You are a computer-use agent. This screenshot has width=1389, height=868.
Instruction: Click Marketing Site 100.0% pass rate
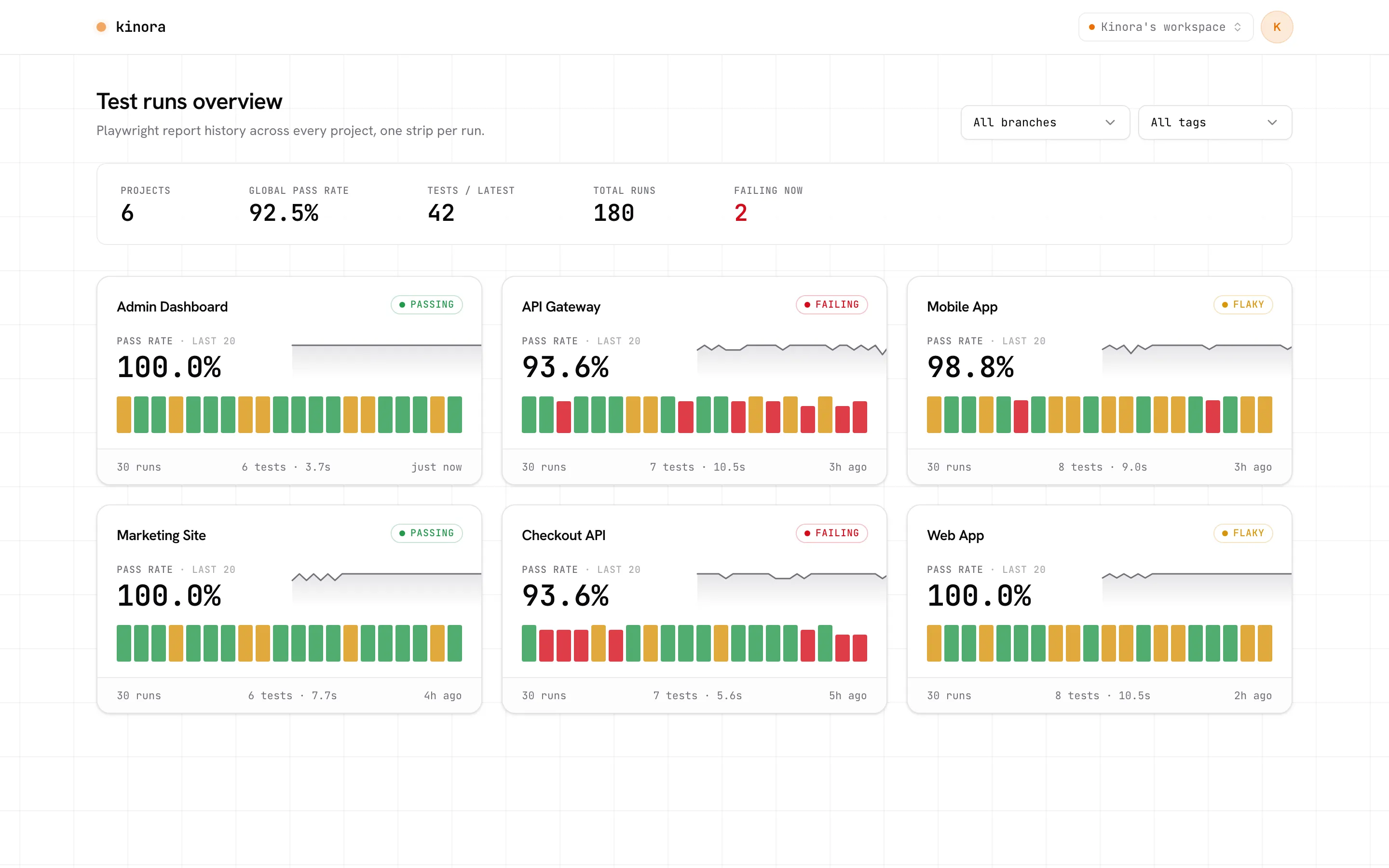169,596
